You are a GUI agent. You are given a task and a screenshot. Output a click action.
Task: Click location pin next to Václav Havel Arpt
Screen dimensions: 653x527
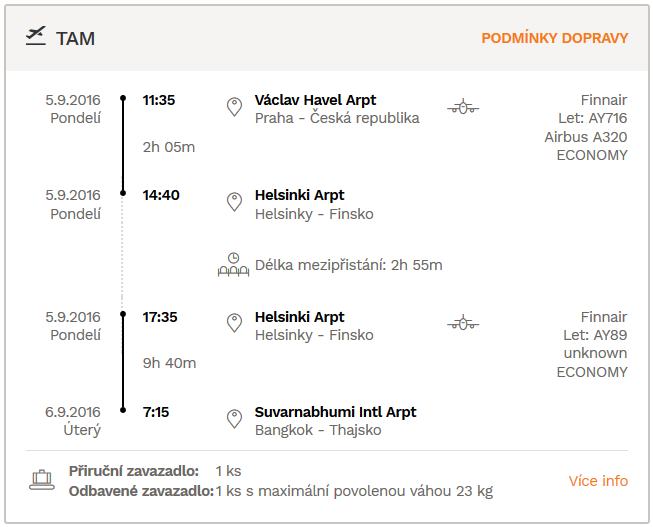tap(234, 107)
